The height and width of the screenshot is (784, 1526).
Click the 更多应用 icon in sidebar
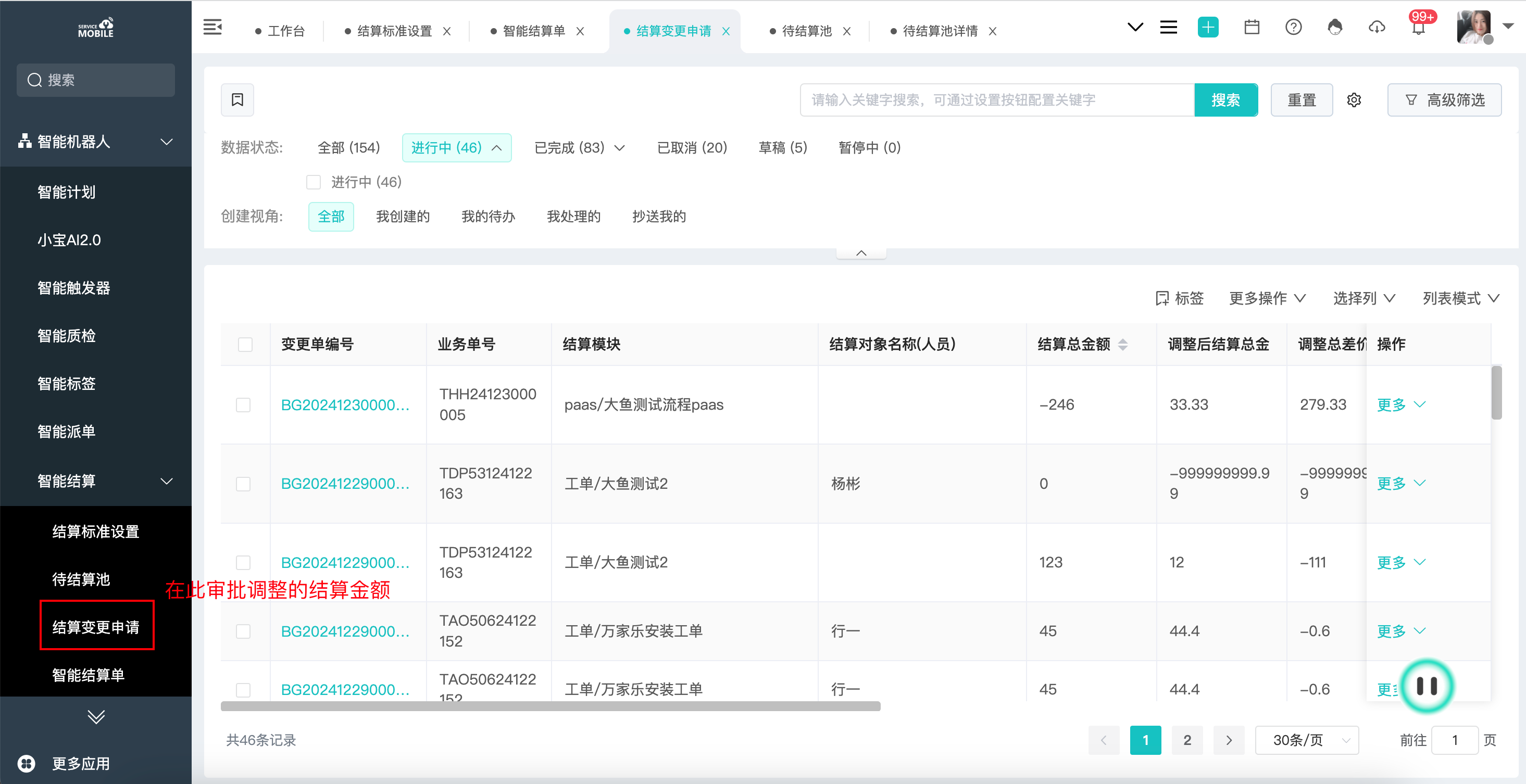coord(27,763)
